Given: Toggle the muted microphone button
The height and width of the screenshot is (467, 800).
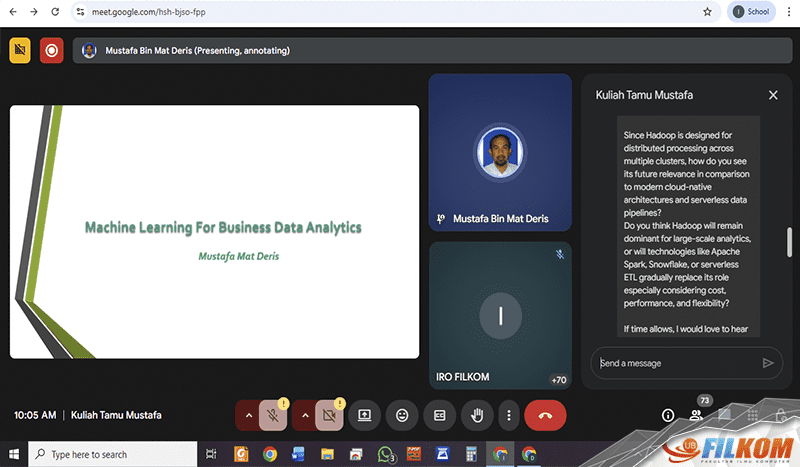Looking at the screenshot, I should (x=274, y=414).
